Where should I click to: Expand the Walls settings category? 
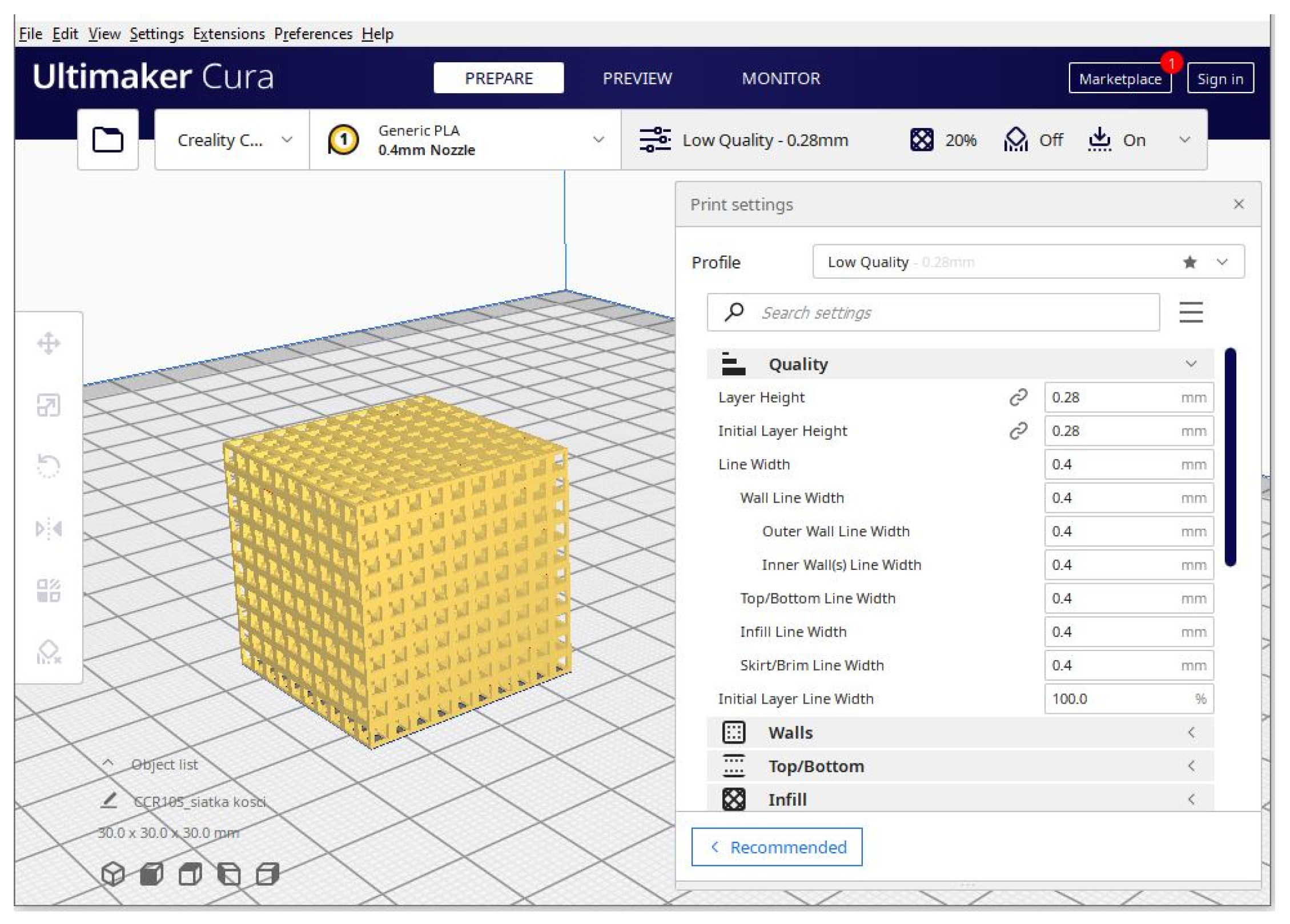959,733
